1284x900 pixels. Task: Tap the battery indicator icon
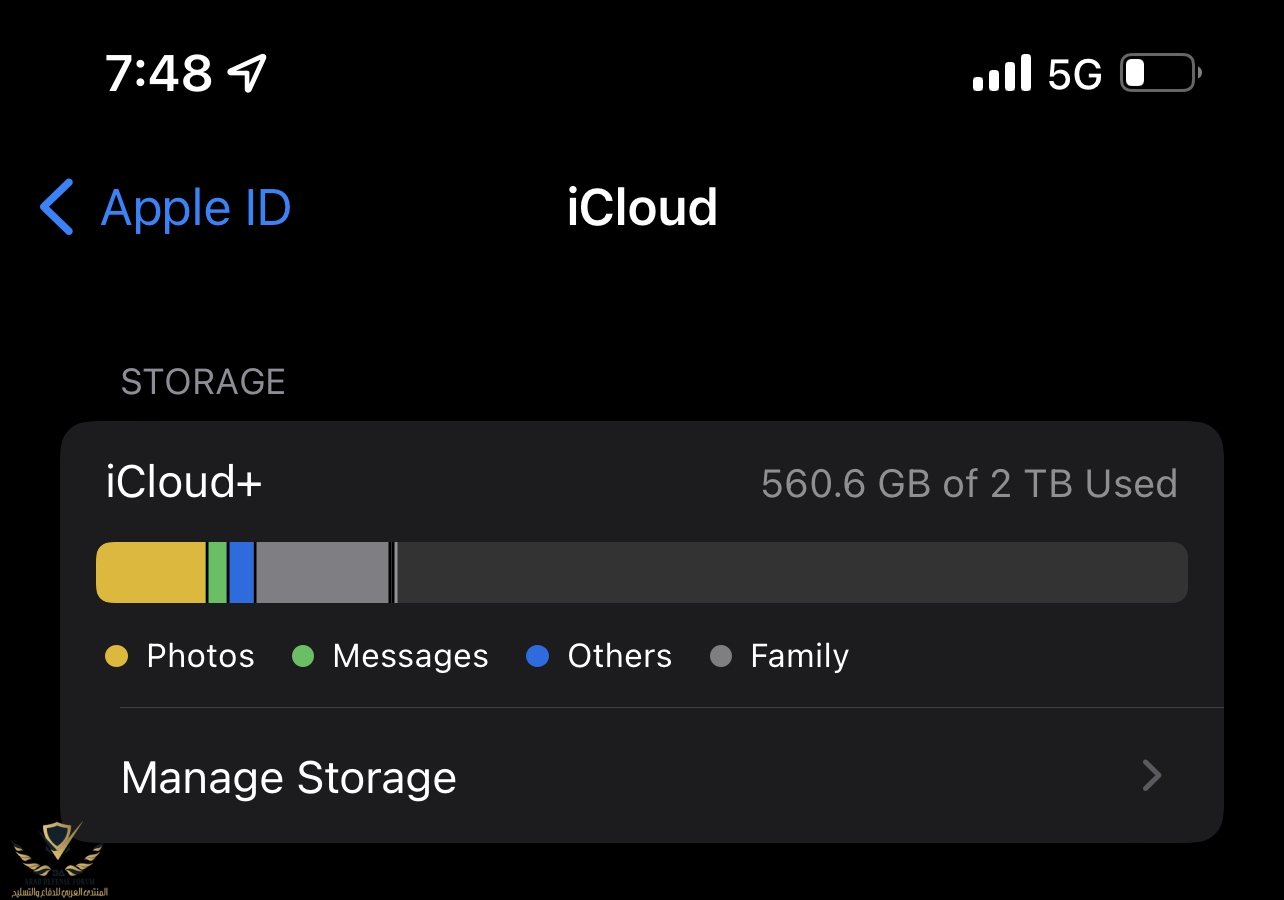click(1160, 73)
